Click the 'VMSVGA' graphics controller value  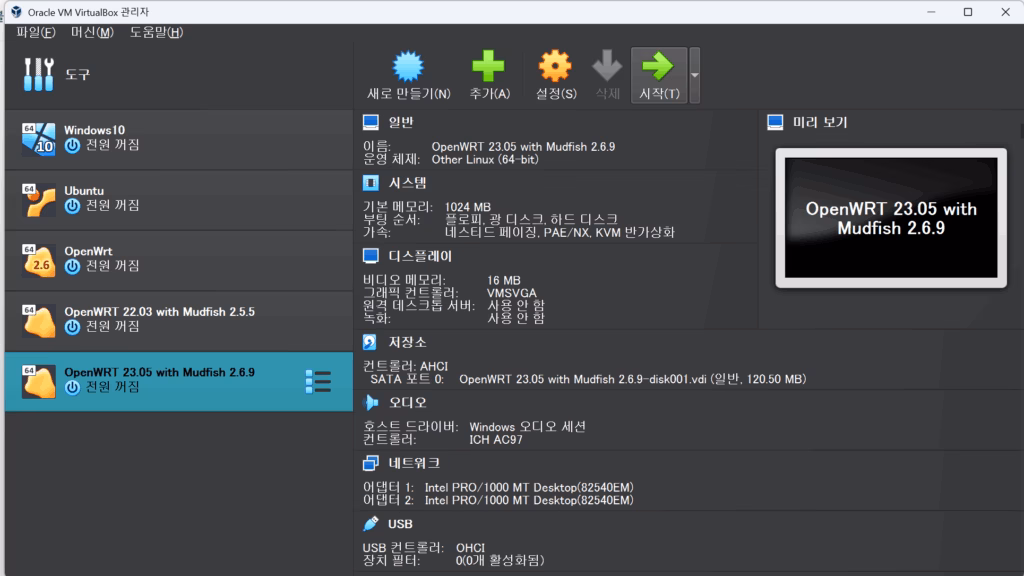(511, 293)
